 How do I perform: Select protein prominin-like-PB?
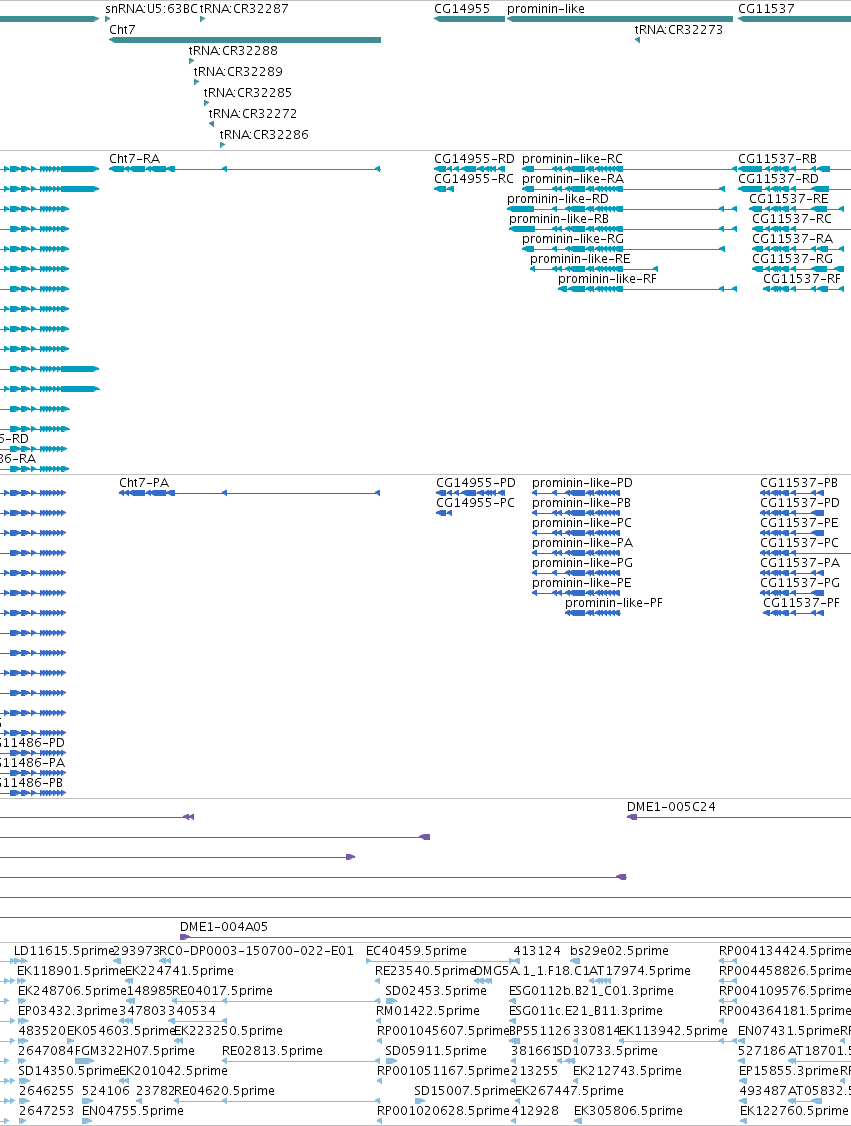[x=582, y=503]
